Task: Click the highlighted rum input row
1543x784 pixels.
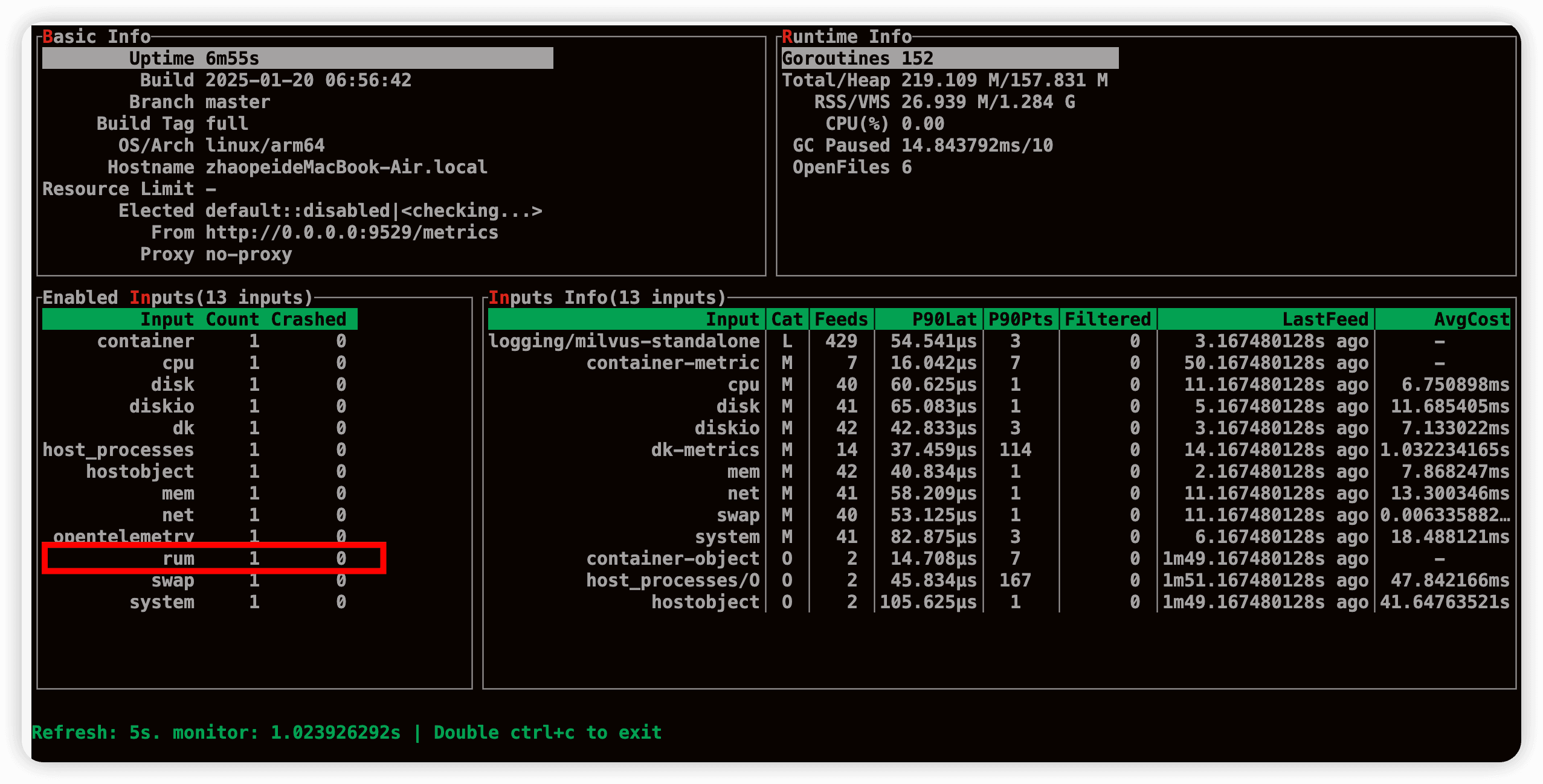Action: click(x=213, y=558)
